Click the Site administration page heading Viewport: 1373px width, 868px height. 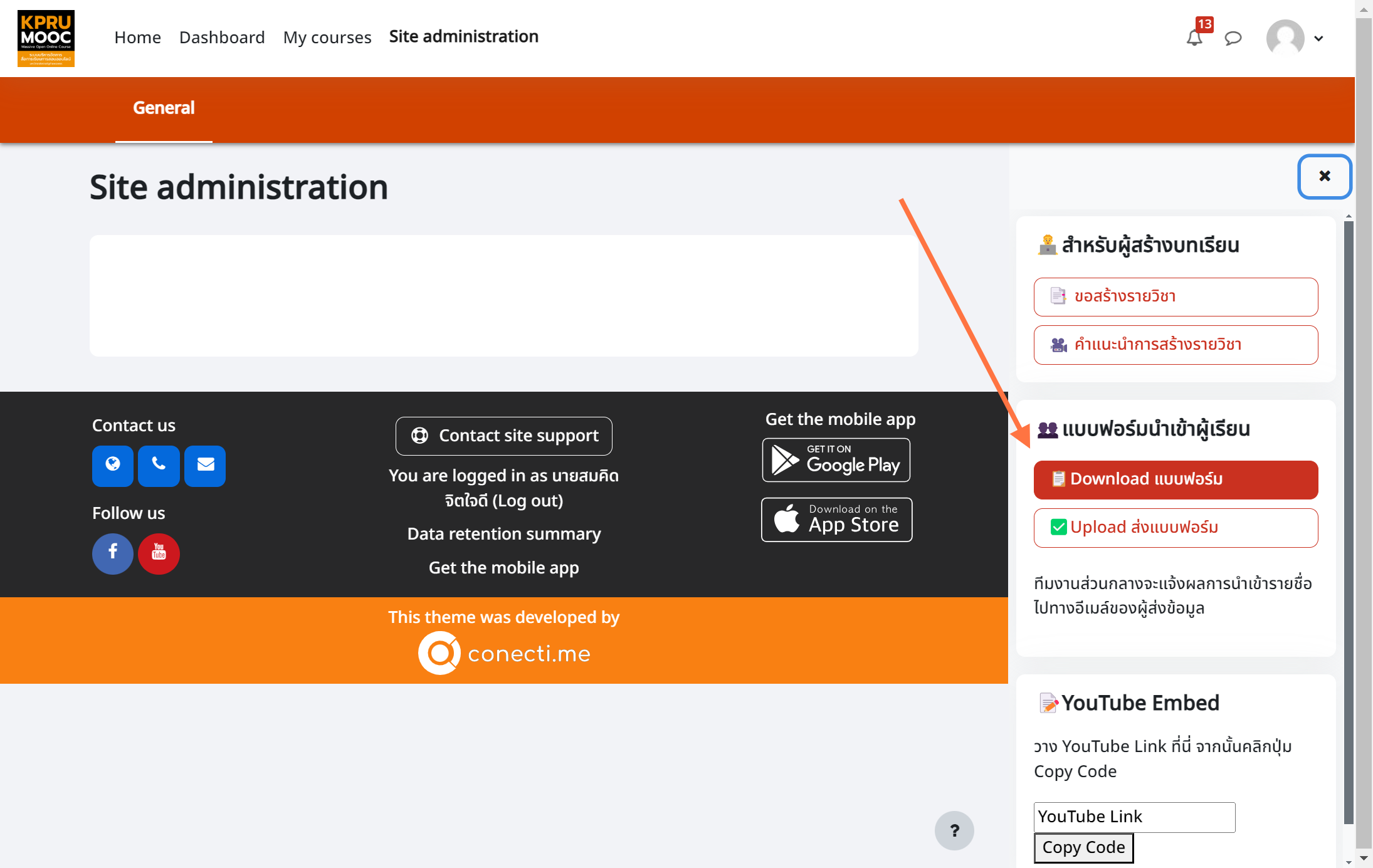[x=239, y=187]
